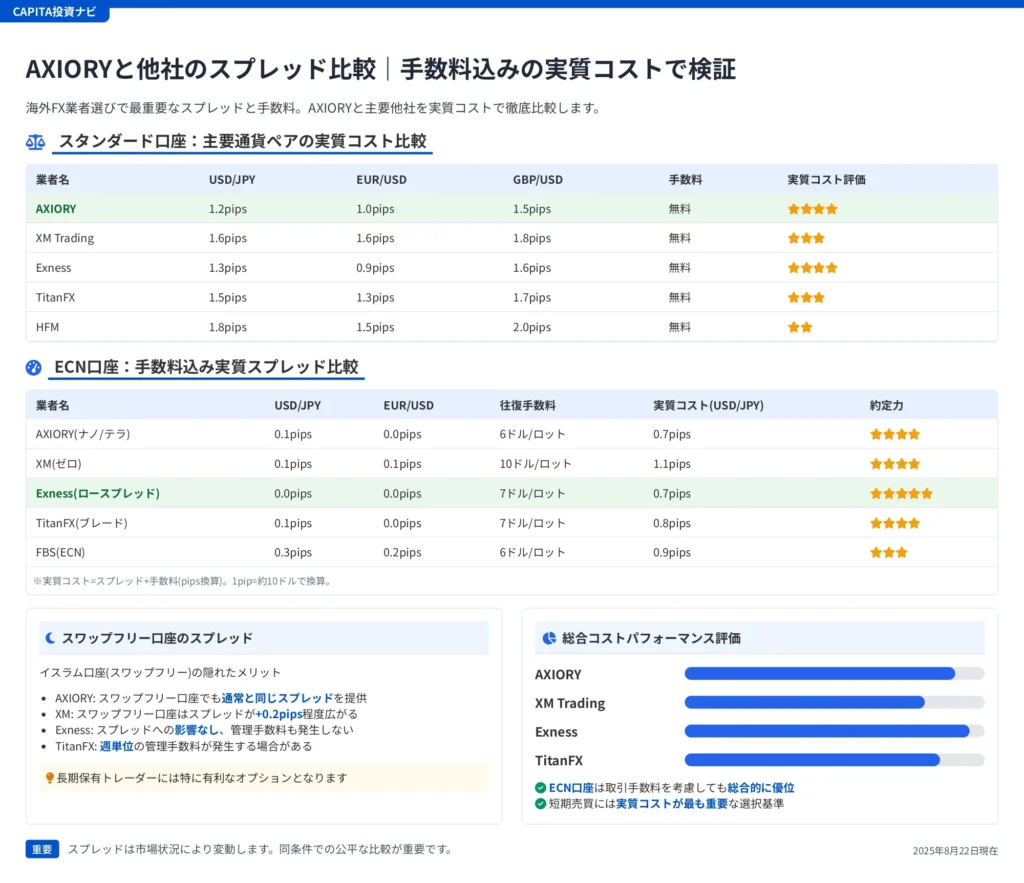Click the five-star rating in the Exness(ロースプレッド) row
Image resolution: width=1024 pixels, height=883 pixels.
pos(901,494)
